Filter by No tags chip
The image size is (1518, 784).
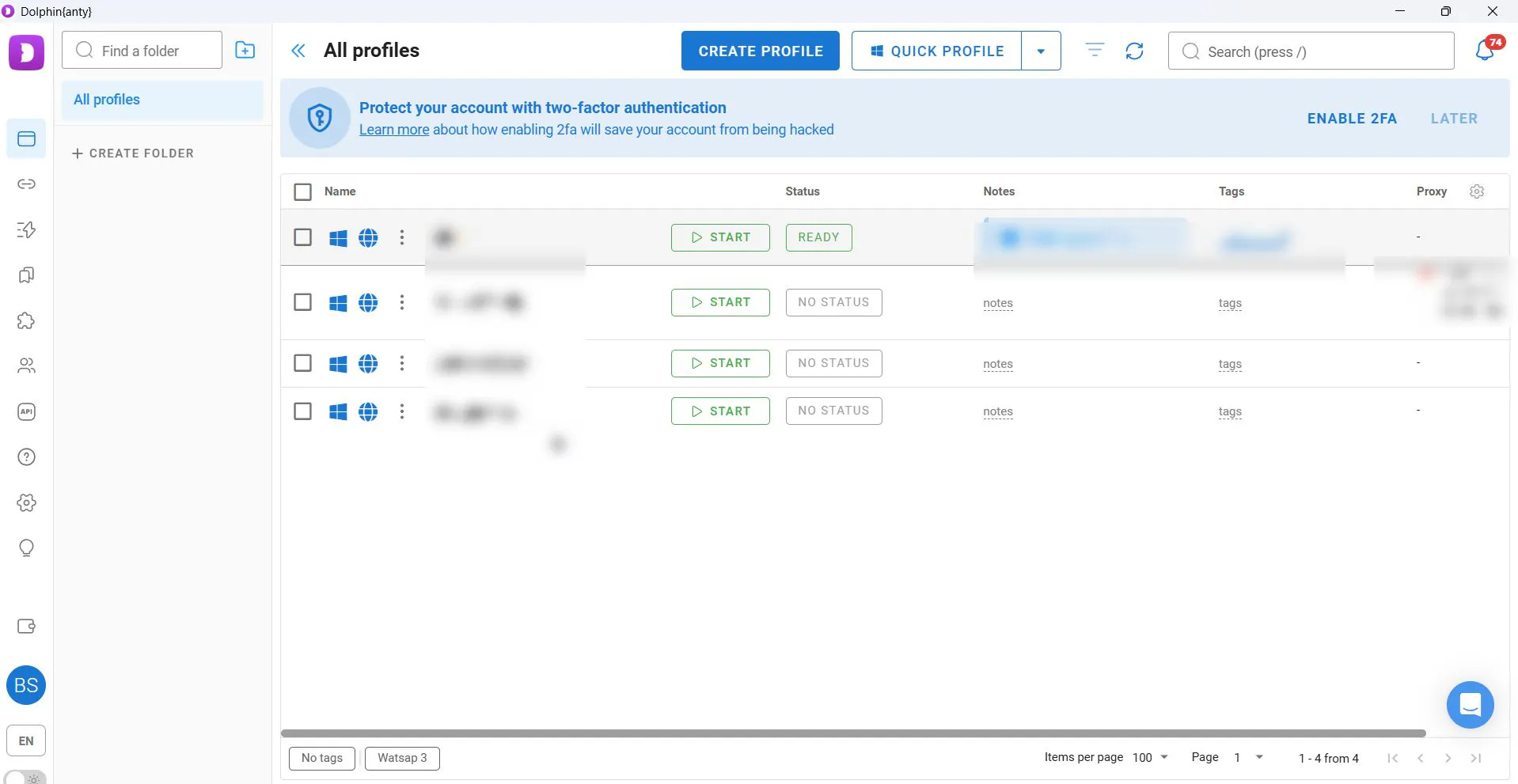(x=322, y=758)
